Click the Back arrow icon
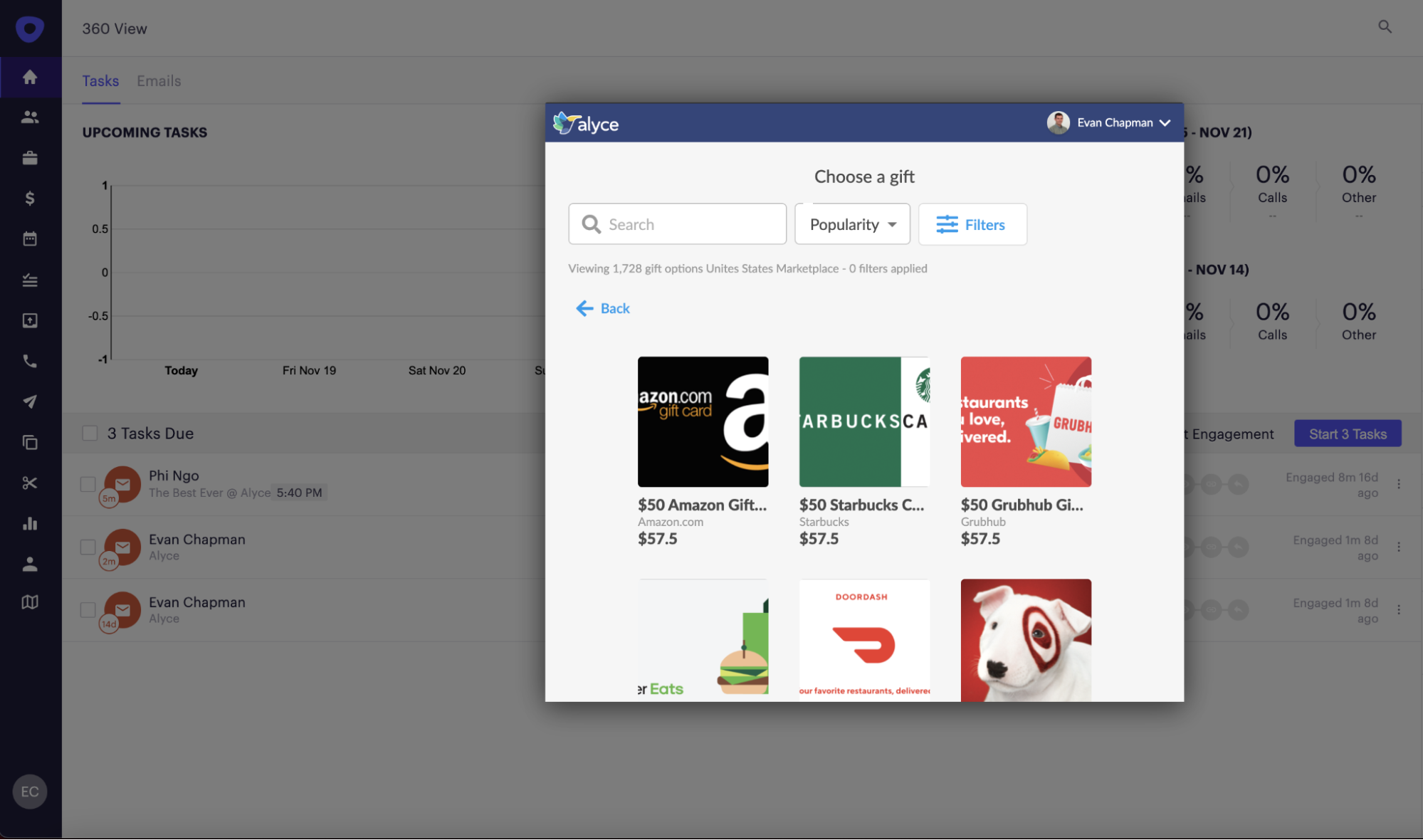 tap(584, 308)
